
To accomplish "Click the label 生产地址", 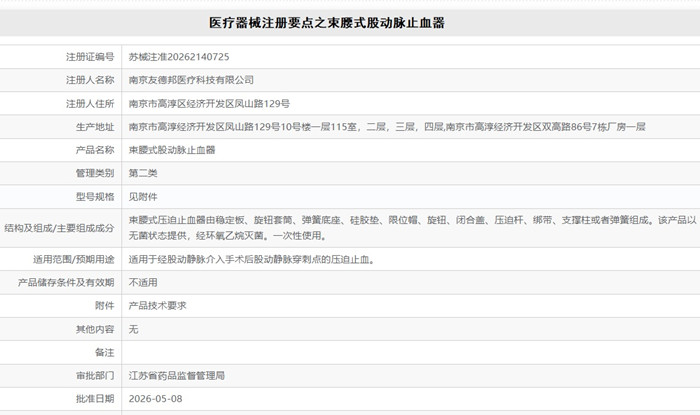I will coord(95,127).
